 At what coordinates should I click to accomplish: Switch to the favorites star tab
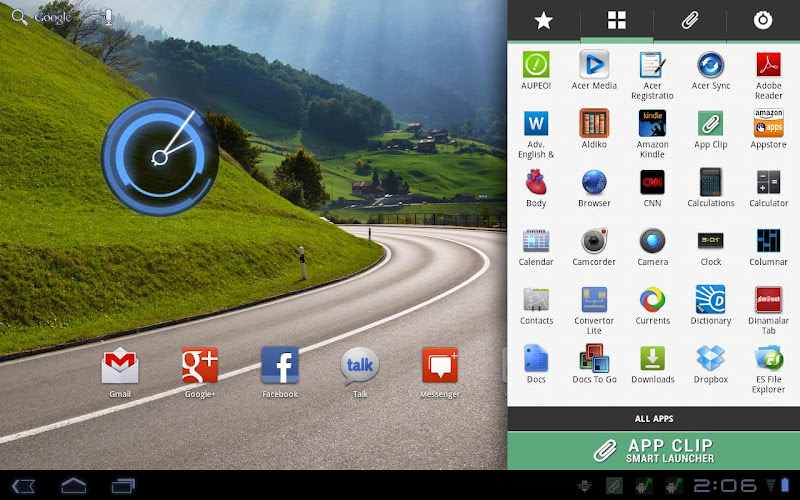pos(543,20)
